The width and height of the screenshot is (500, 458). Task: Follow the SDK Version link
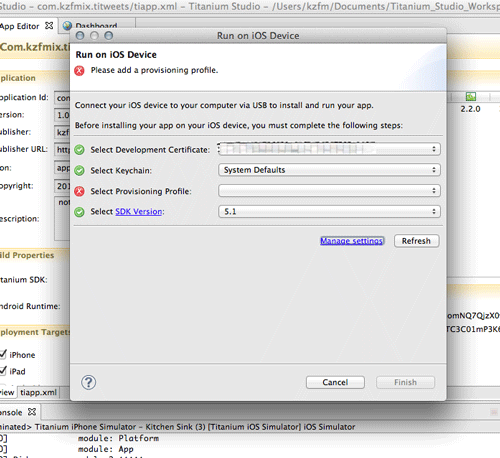click(139, 211)
